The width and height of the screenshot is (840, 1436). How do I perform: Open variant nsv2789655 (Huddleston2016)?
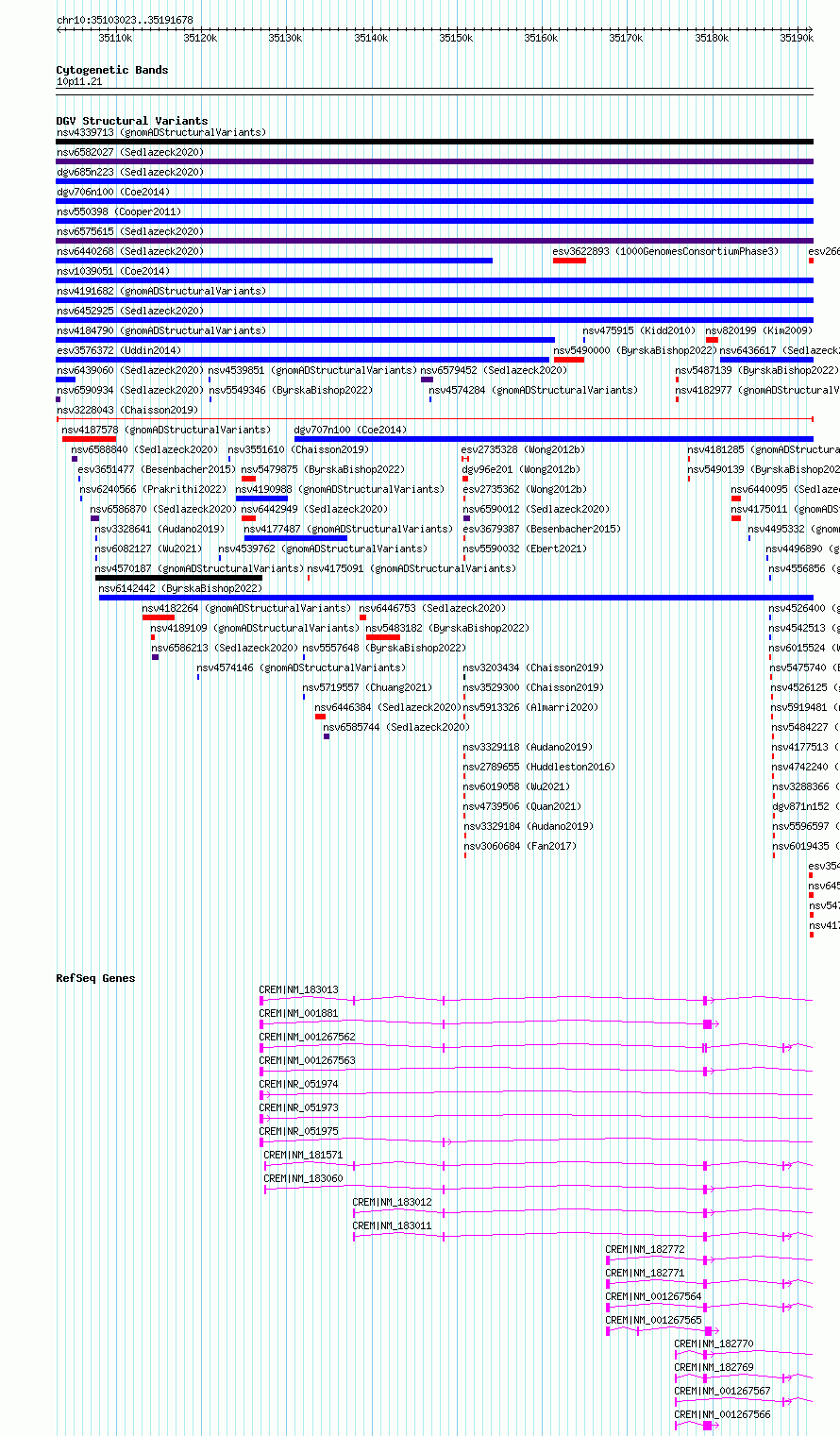pyautogui.click(x=539, y=767)
